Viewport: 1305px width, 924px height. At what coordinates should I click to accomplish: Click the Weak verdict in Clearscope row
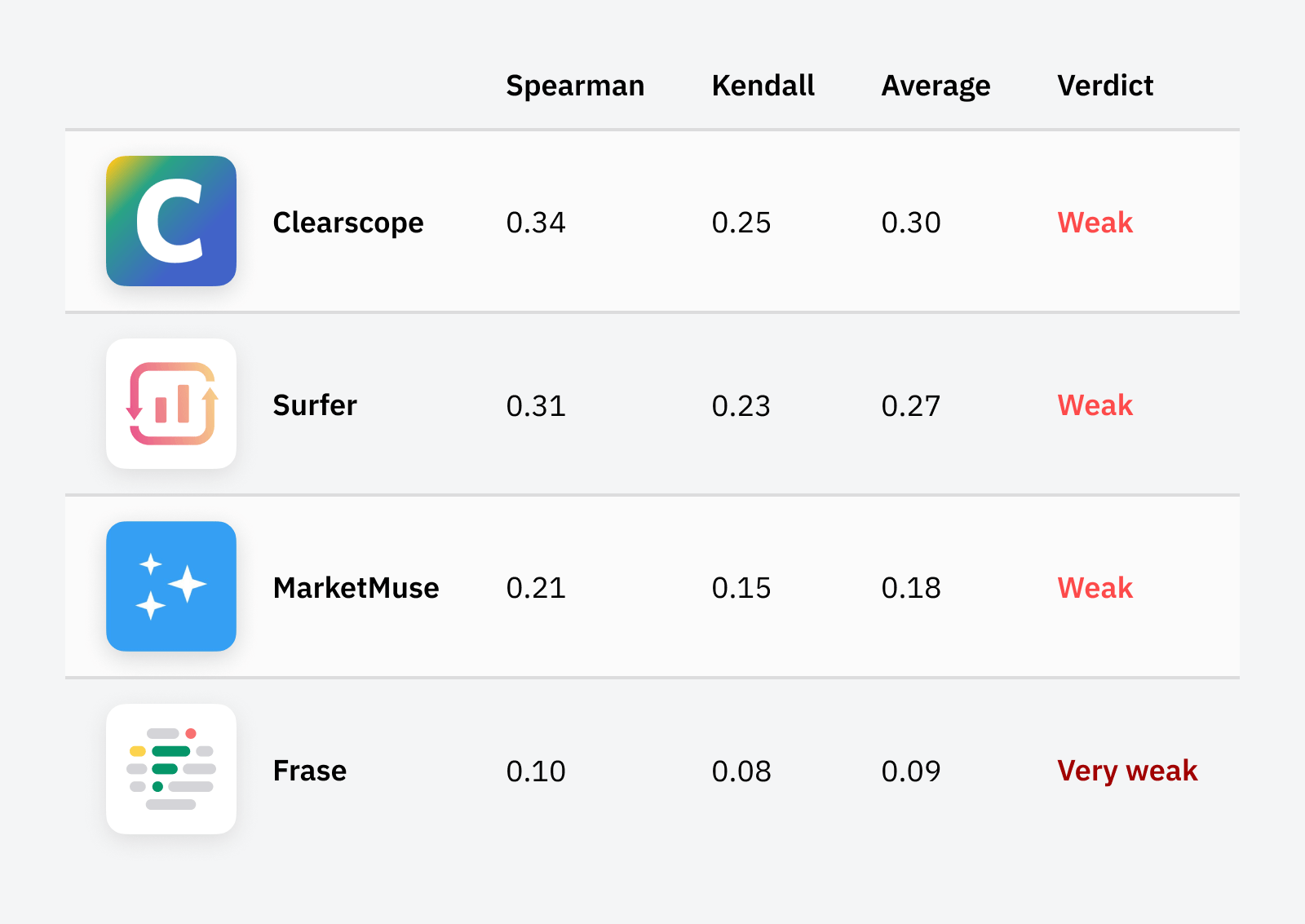tap(1095, 223)
